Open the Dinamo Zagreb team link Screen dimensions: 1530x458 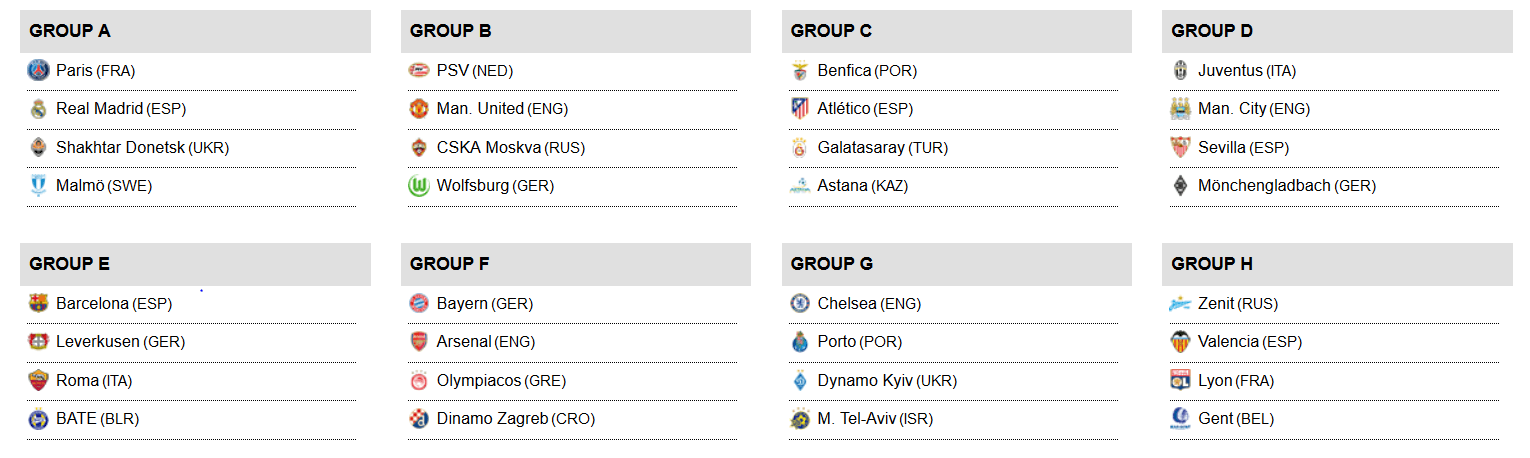point(492,419)
